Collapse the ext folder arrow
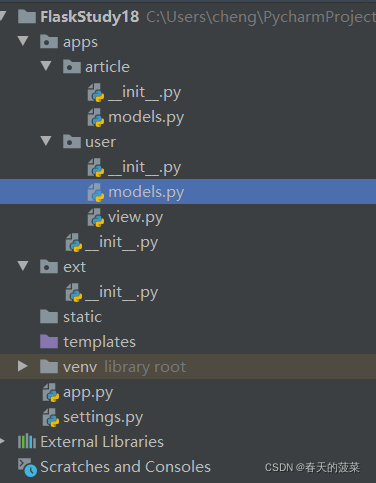The height and width of the screenshot is (483, 376). [x=23, y=266]
